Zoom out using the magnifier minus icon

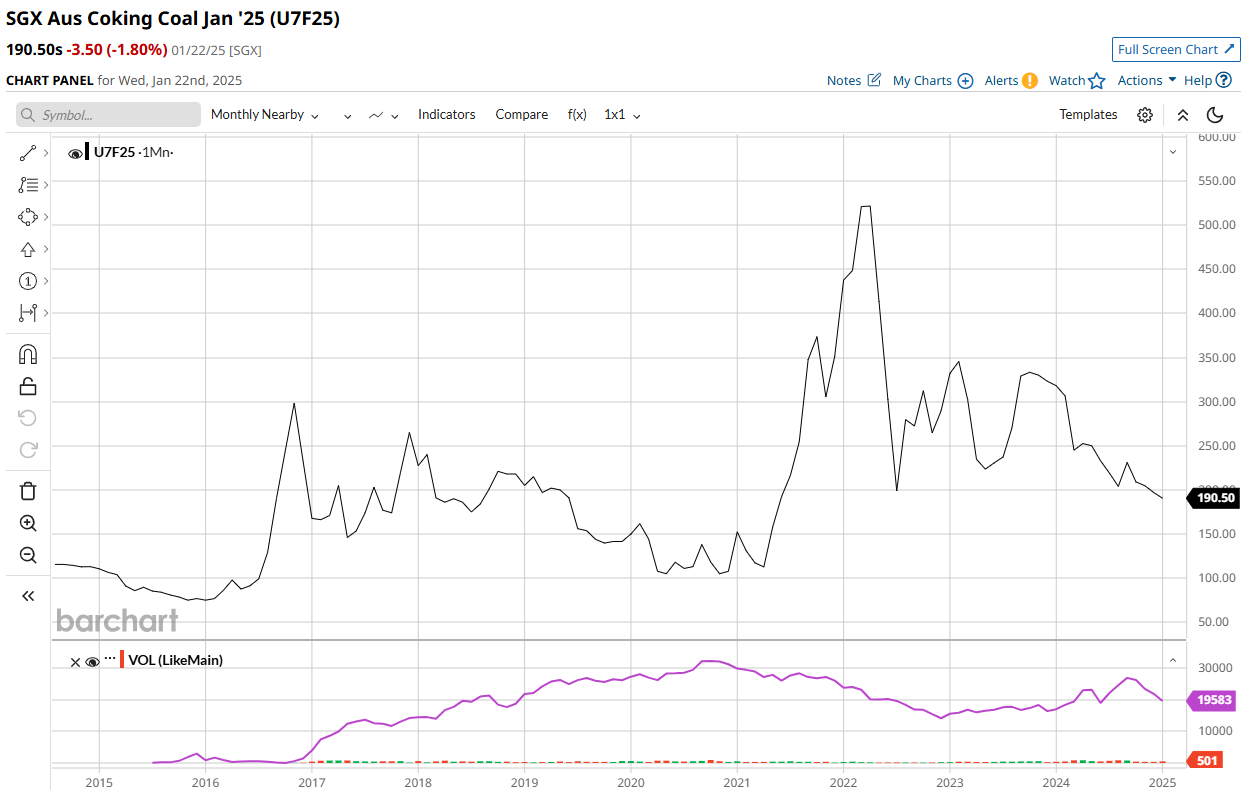pos(28,555)
